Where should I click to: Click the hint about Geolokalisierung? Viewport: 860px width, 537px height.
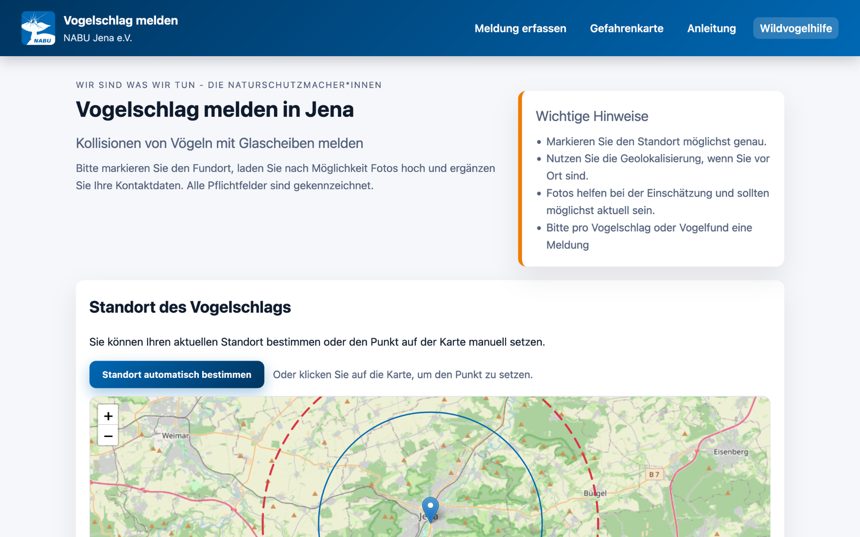coord(658,167)
